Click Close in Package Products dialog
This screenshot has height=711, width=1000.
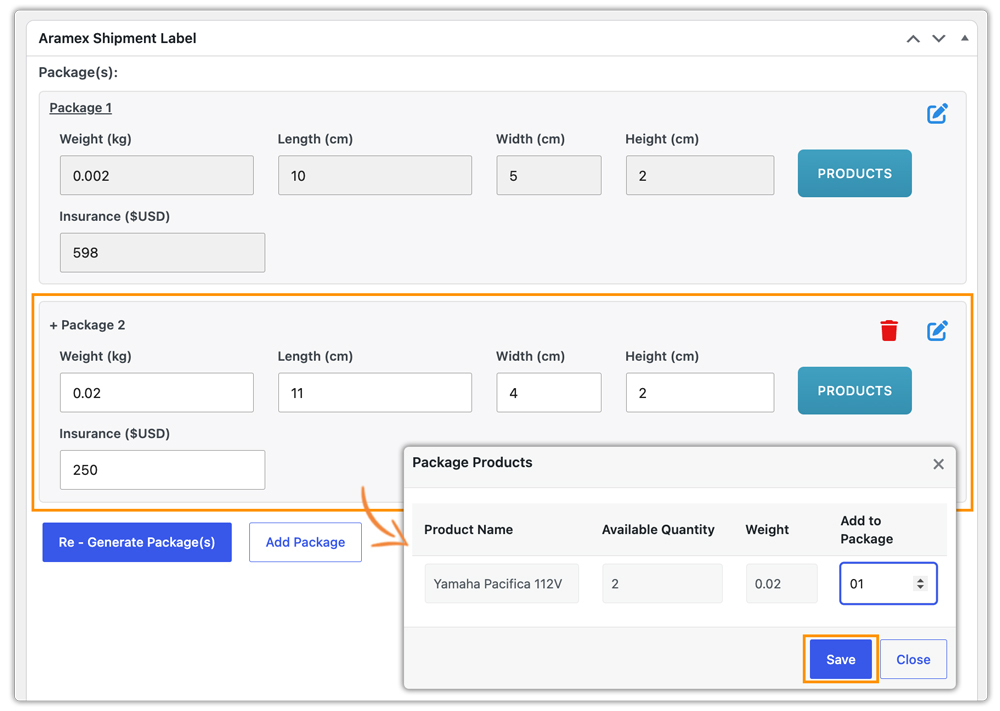[x=913, y=659]
